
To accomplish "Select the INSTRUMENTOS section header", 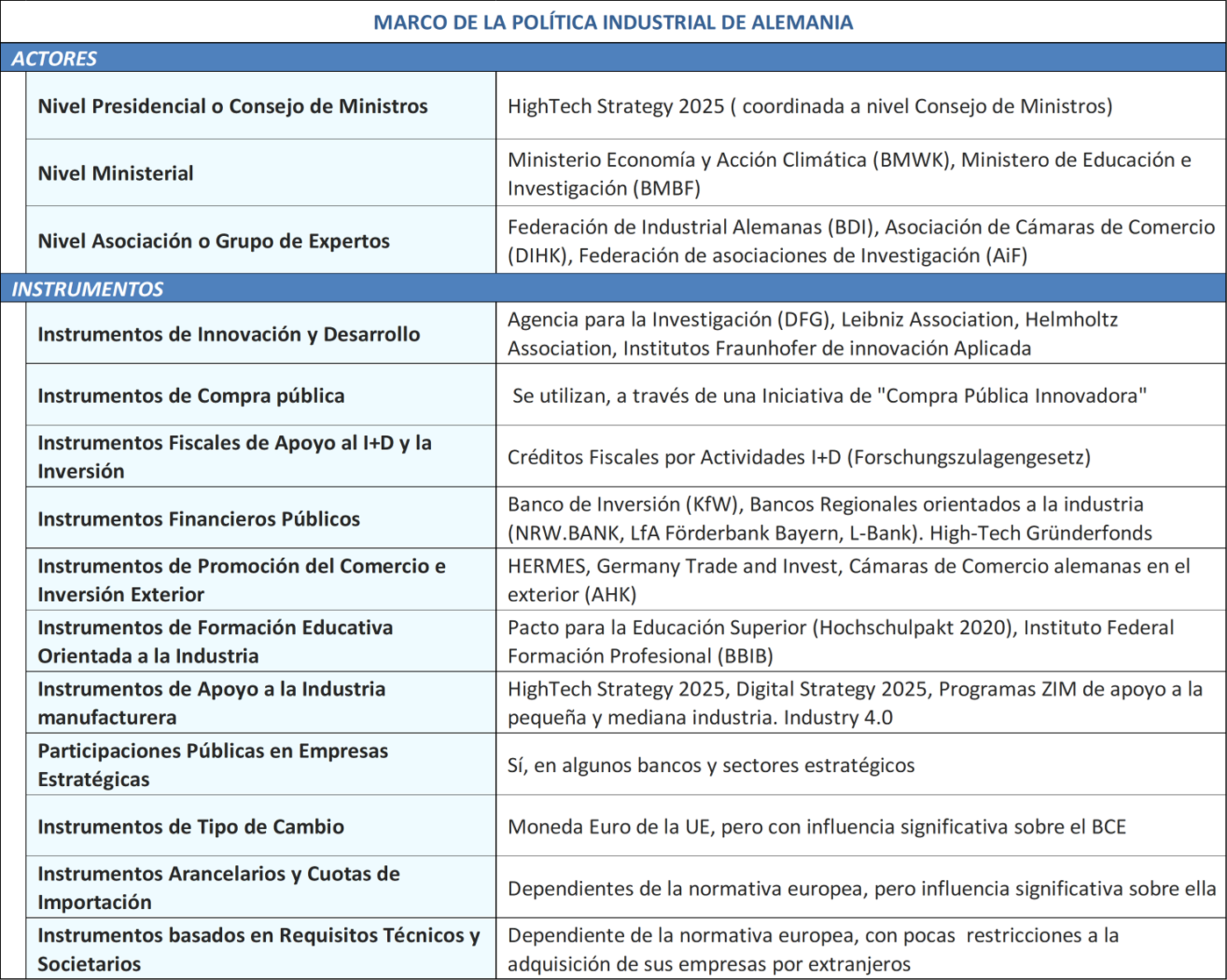I will [x=87, y=289].
